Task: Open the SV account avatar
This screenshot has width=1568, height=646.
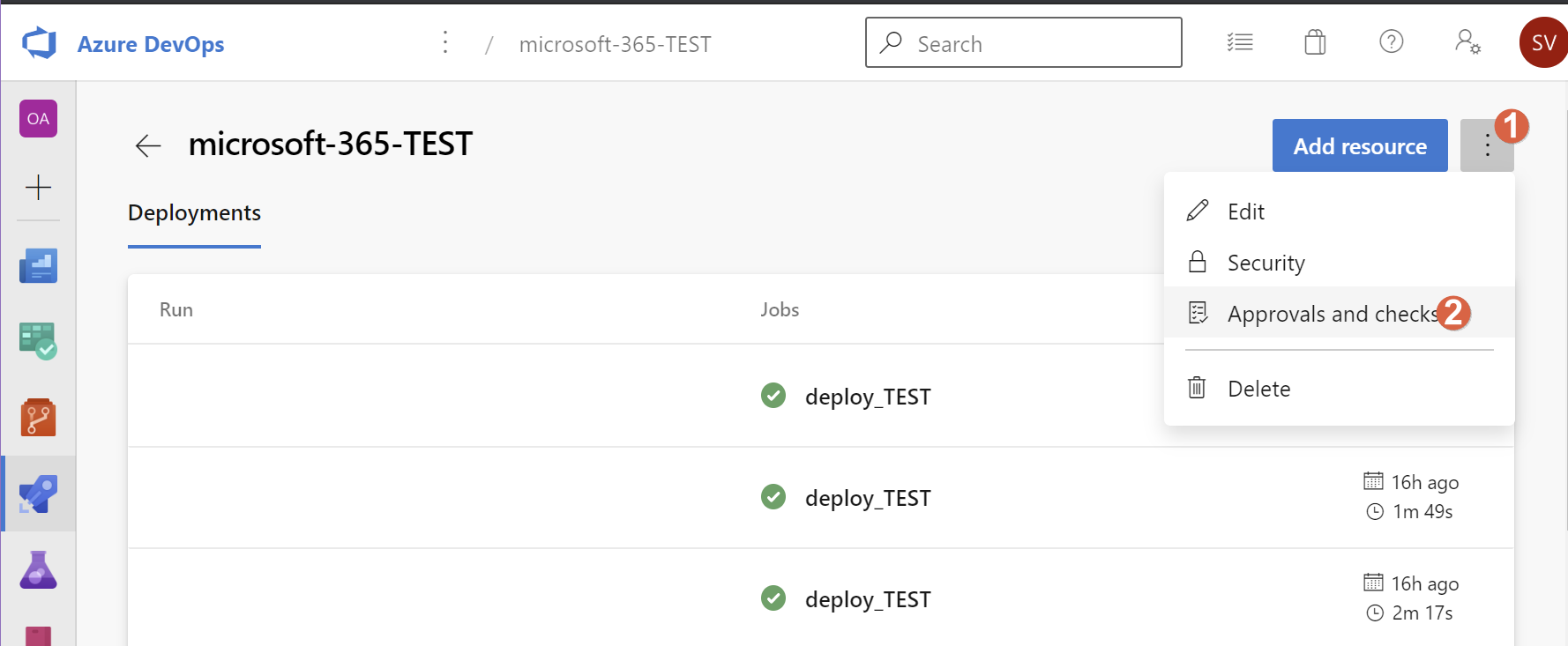Action: (x=1542, y=42)
